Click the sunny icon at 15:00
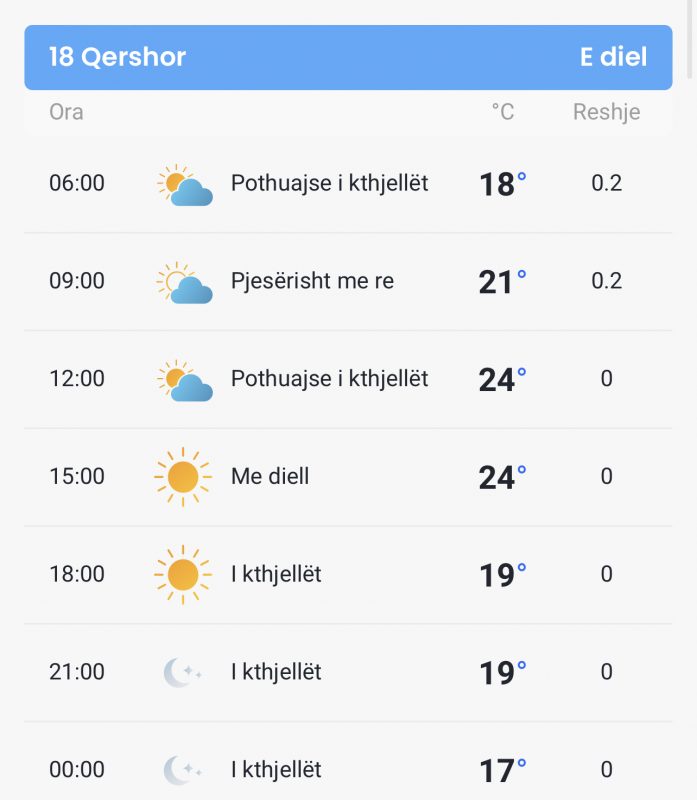 point(183,477)
